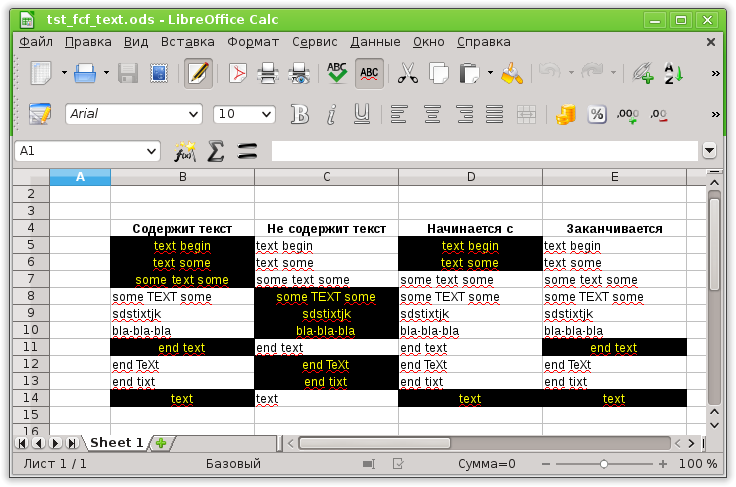The width and height of the screenshot is (736, 487).
Task: Click the zoom slider handle in status bar
Action: tap(604, 464)
